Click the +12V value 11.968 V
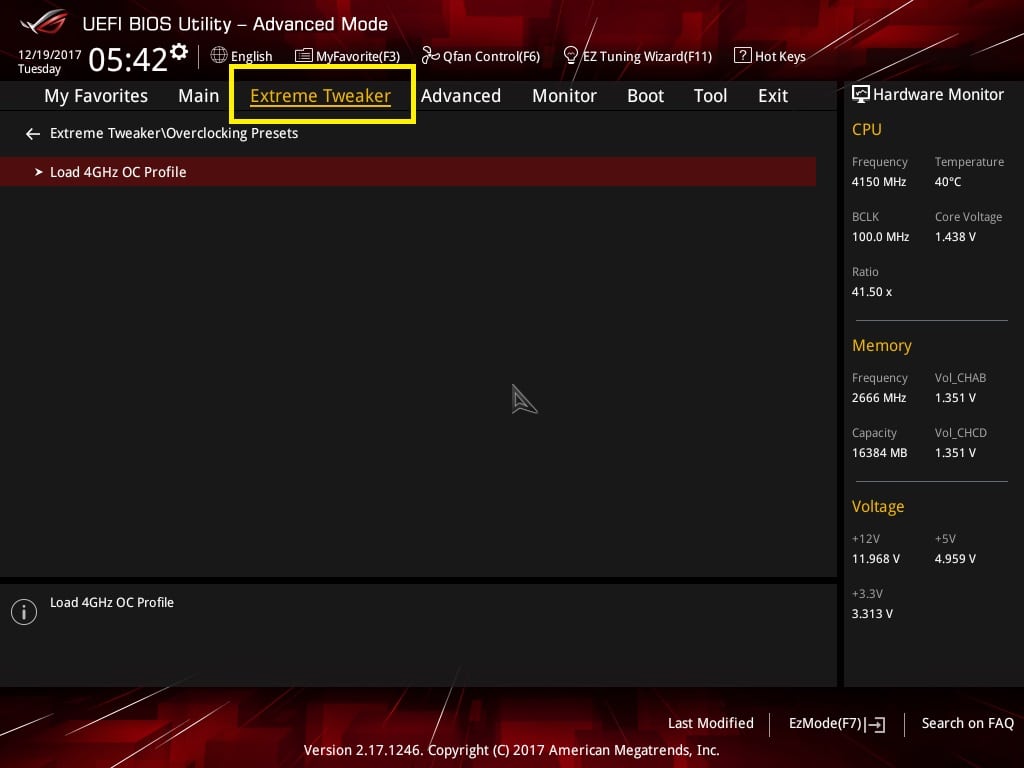Viewport: 1024px width, 768px height. (876, 558)
